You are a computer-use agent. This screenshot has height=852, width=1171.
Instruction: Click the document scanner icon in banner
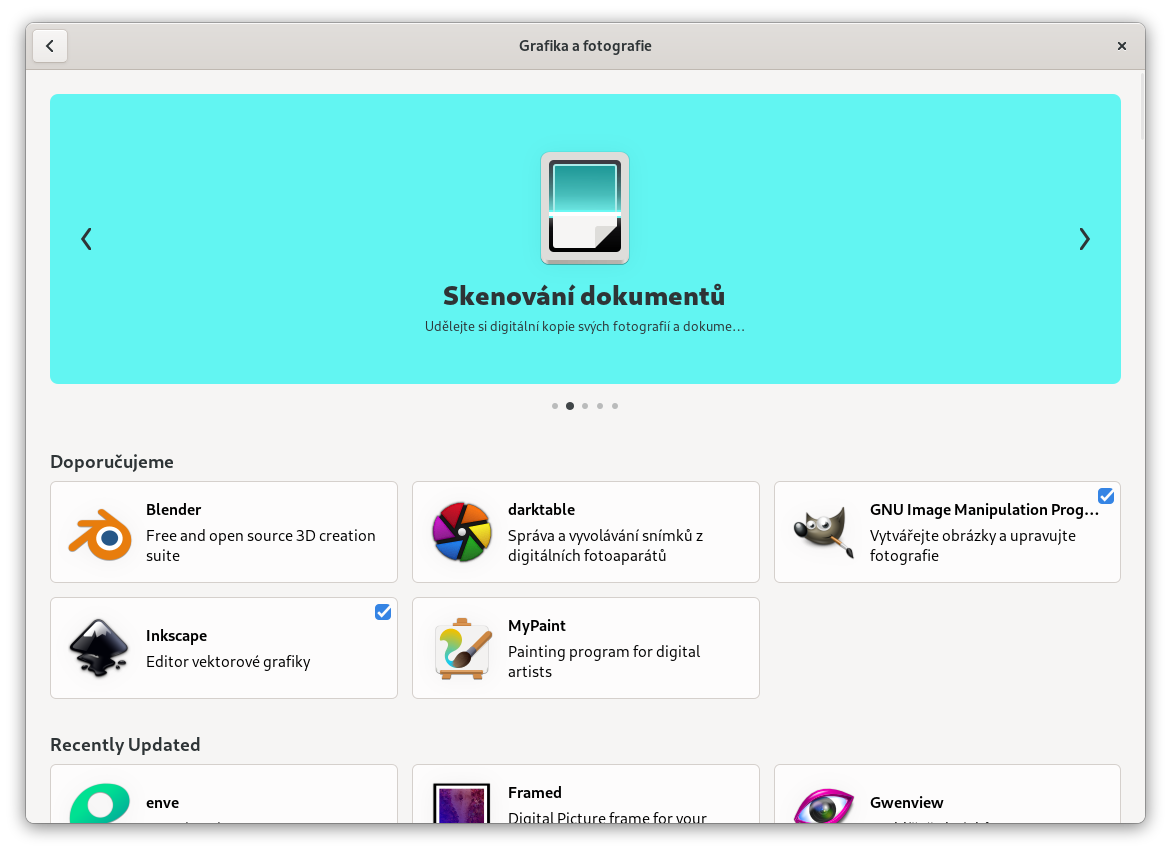coord(585,208)
